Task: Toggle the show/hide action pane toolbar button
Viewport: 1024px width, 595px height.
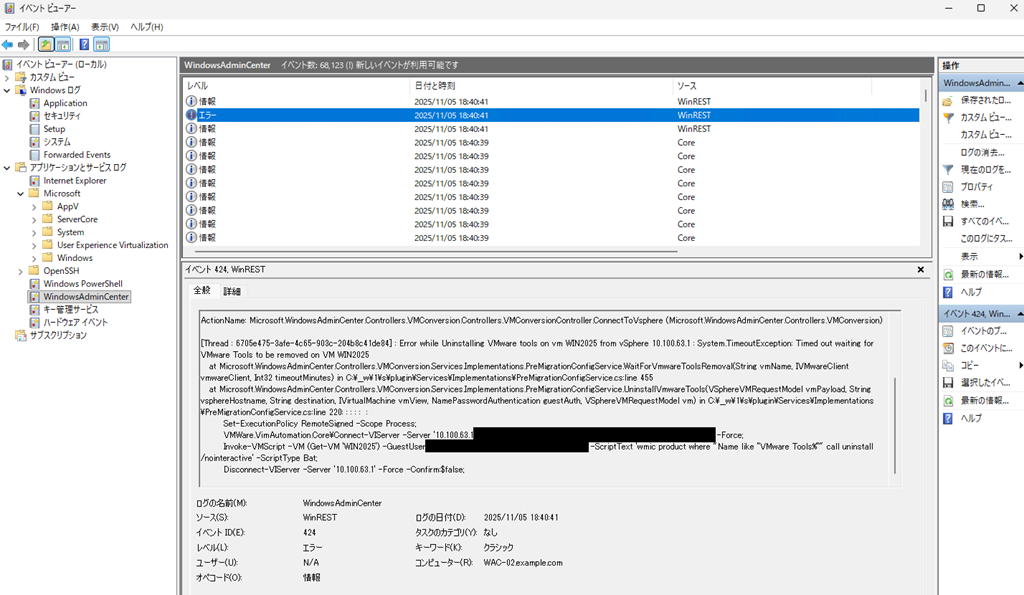Action: click(102, 45)
